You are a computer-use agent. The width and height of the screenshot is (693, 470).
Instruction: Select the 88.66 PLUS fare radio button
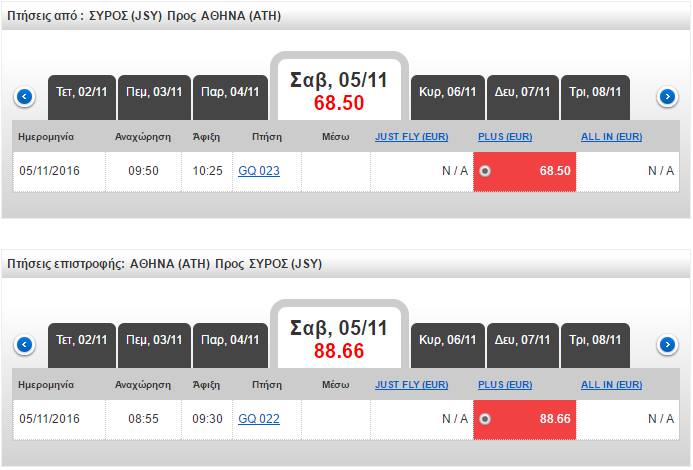pyautogui.click(x=485, y=419)
